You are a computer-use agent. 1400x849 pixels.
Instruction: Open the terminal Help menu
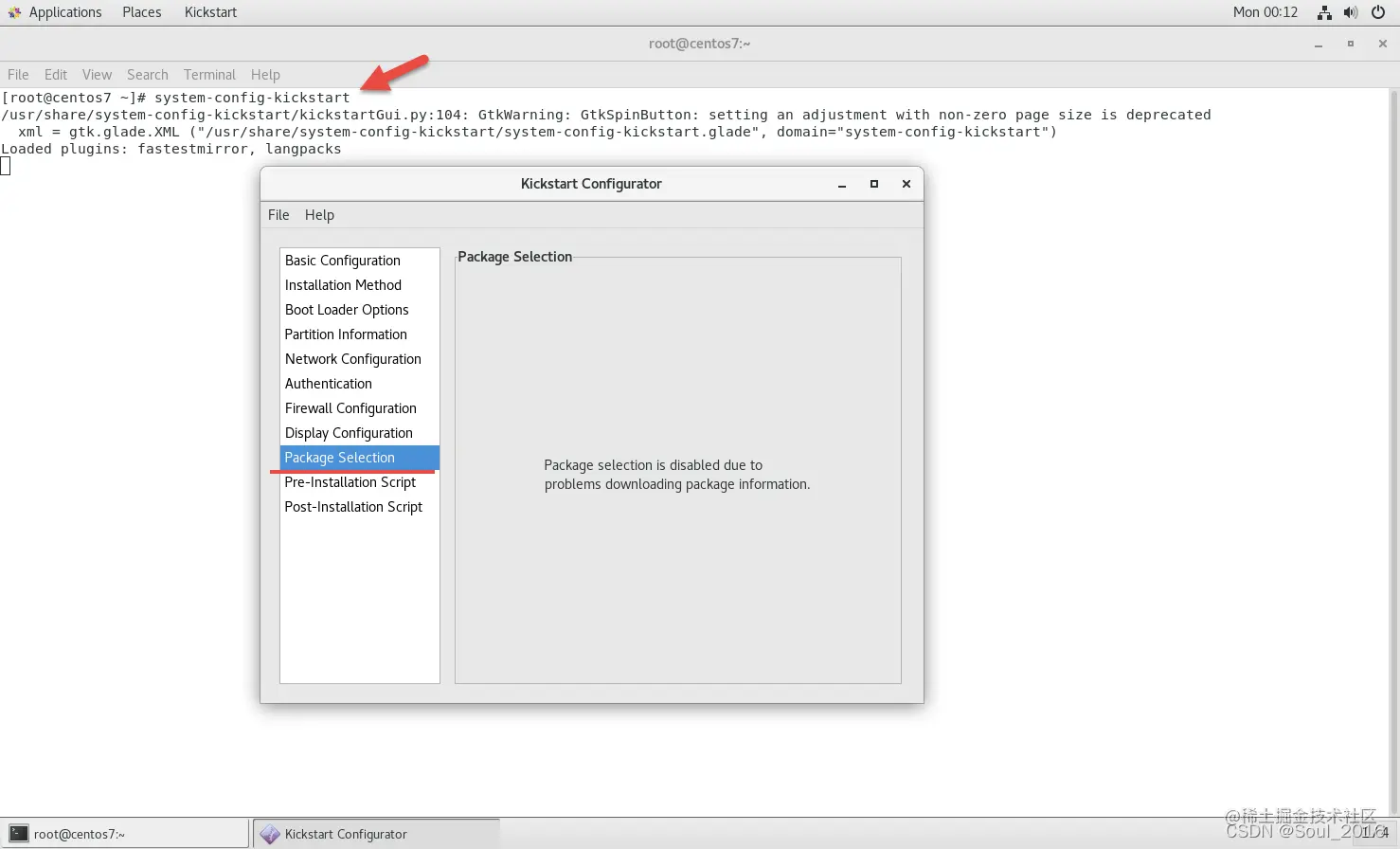265,75
